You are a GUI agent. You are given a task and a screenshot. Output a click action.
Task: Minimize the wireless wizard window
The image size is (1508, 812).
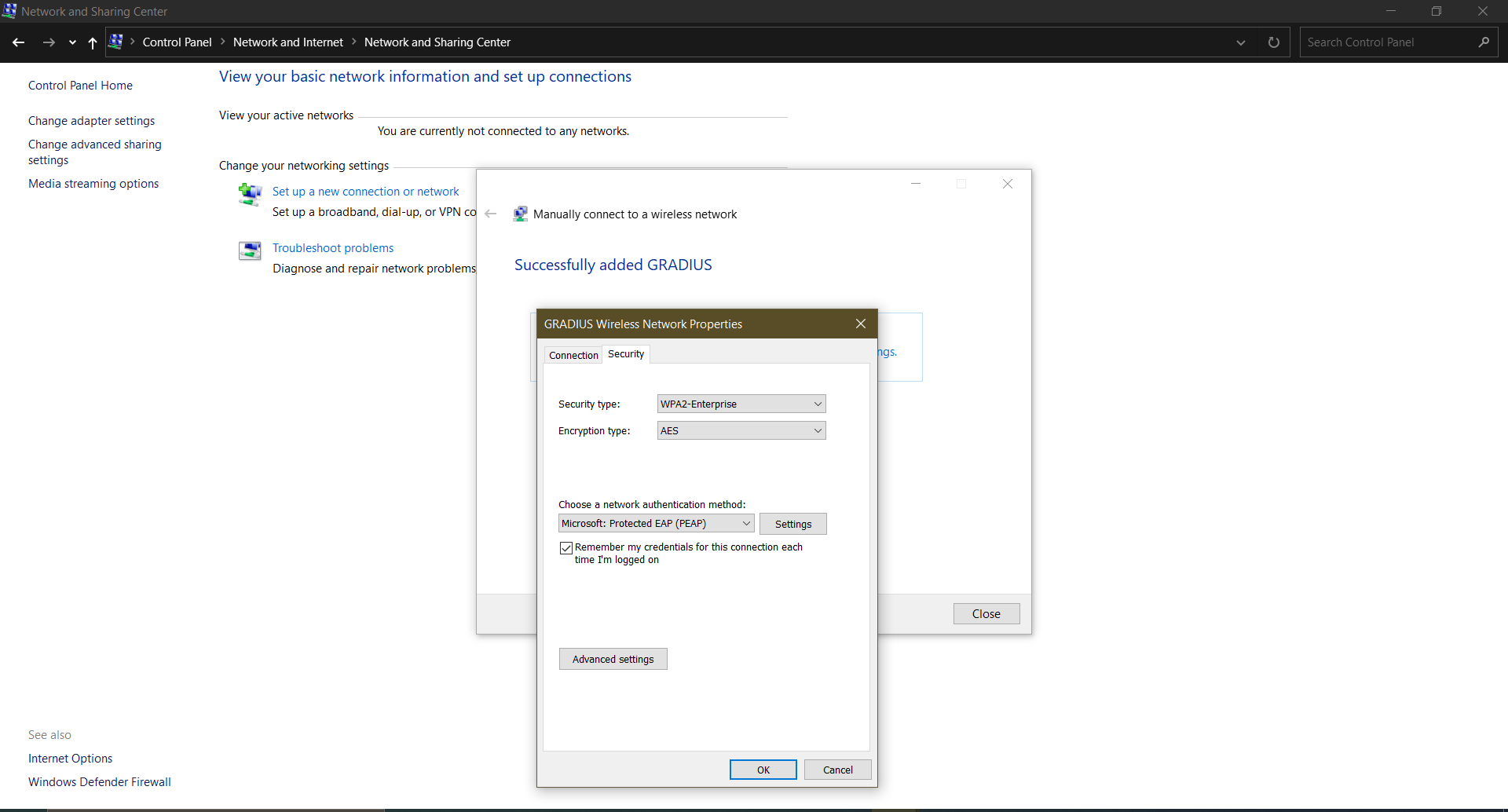tap(916, 184)
